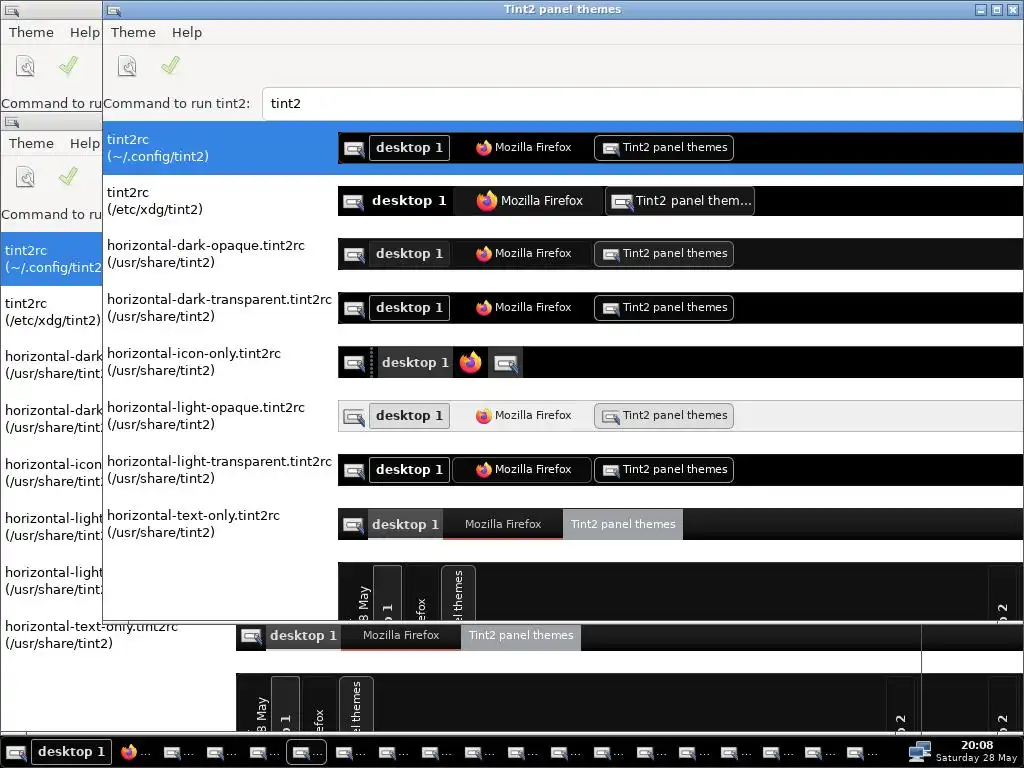Open the Help menu in the rearmost top window
Screen dimensions: 1024x768
tap(85, 33)
